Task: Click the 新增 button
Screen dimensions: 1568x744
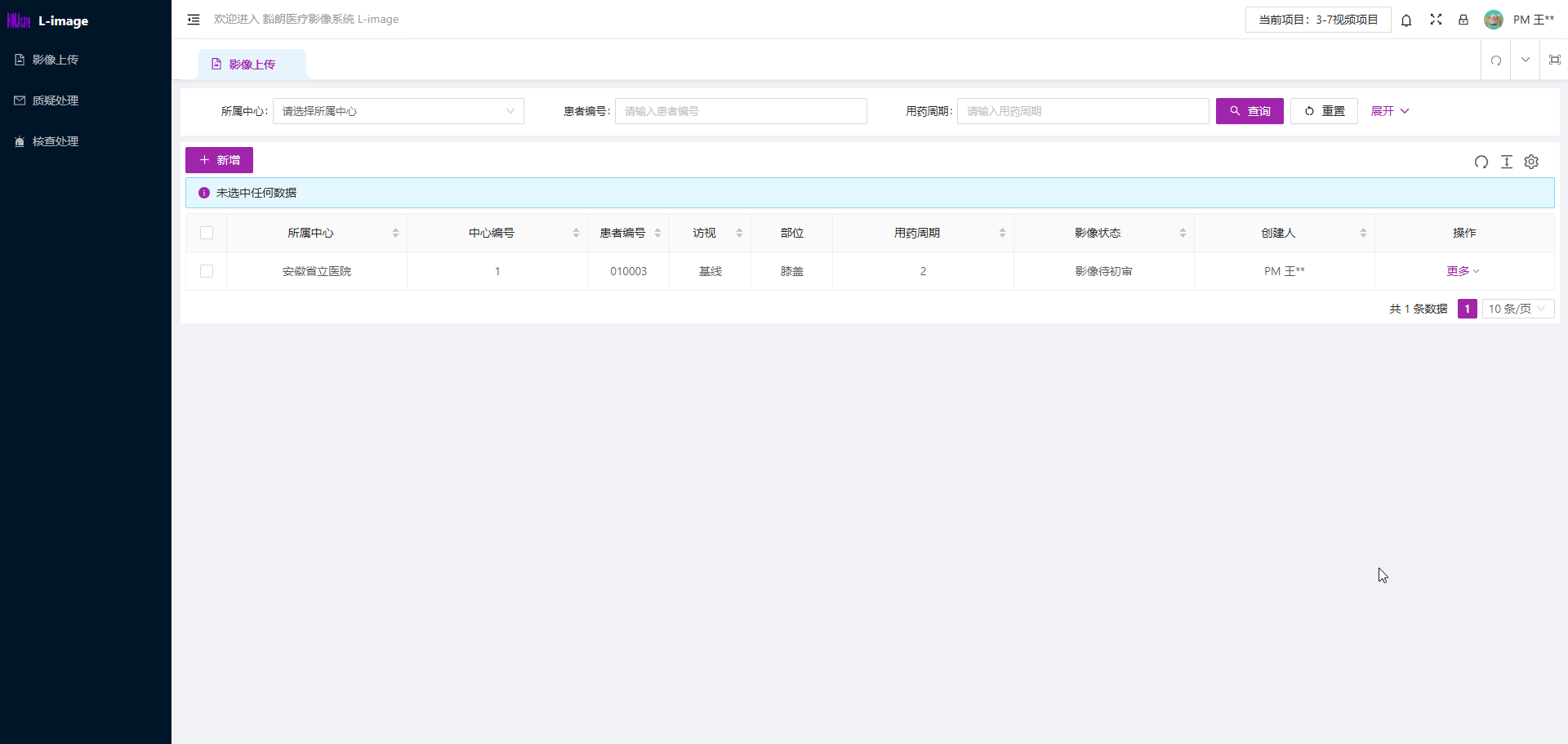Action: 219,160
